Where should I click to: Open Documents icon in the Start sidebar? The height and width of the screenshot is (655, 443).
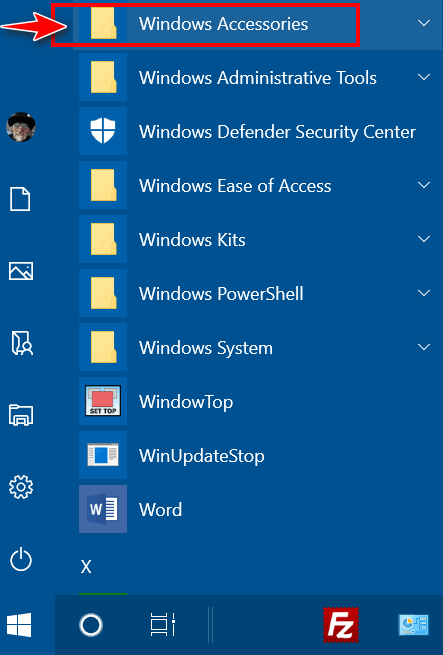click(20, 199)
